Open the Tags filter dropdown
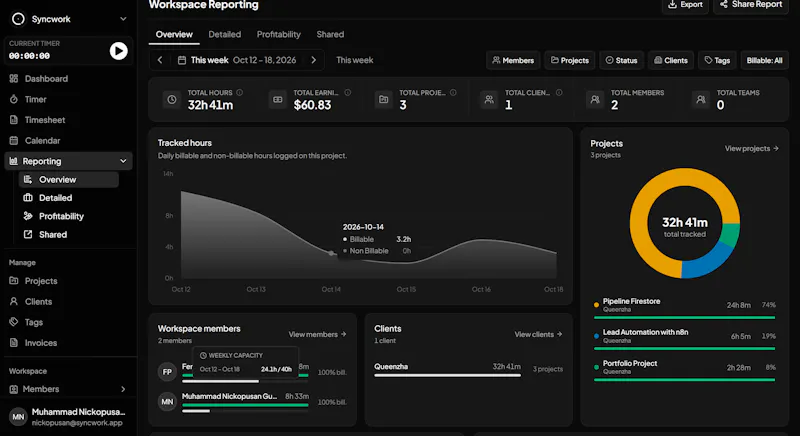This screenshot has width=800, height=436. point(717,60)
